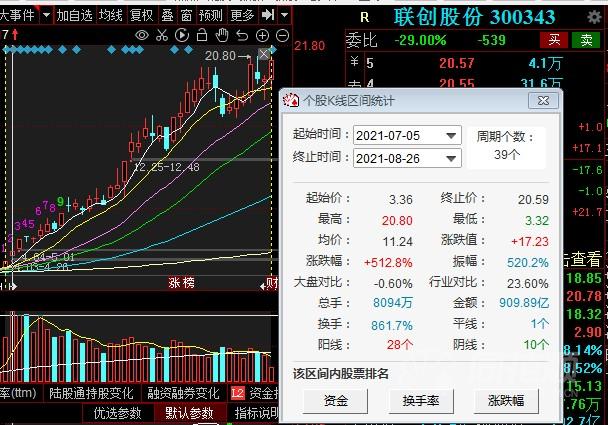The image size is (608, 425).
Task: Click the arrow-to-bar jump icon in the toolbar
Action: click(x=268, y=15)
